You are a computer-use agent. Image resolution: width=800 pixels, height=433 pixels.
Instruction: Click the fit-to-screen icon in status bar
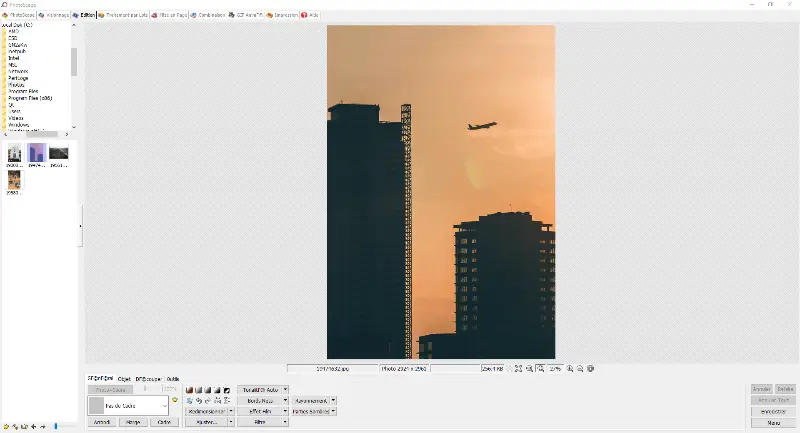[518, 368]
